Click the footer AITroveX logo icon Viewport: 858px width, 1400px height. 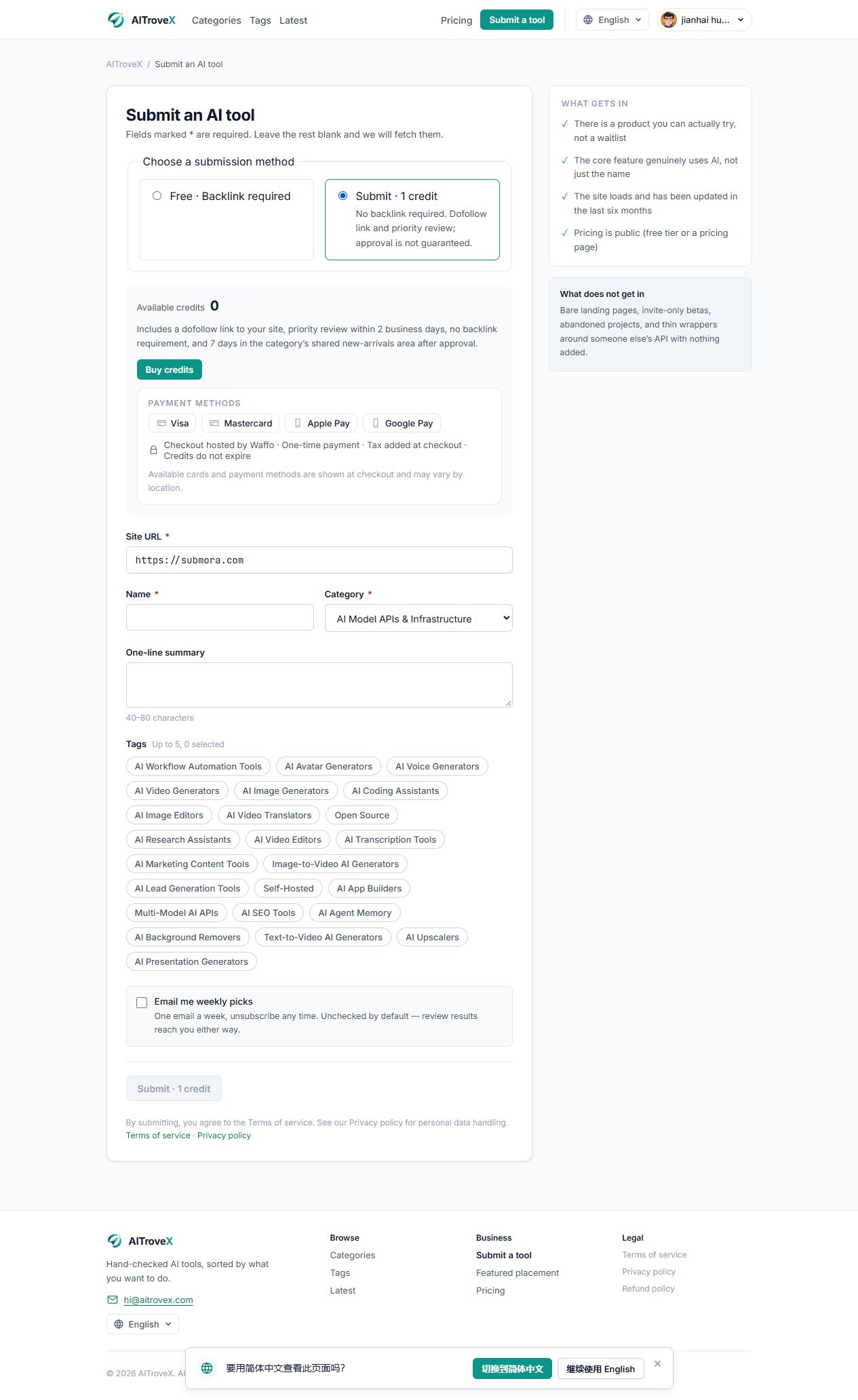click(115, 1241)
